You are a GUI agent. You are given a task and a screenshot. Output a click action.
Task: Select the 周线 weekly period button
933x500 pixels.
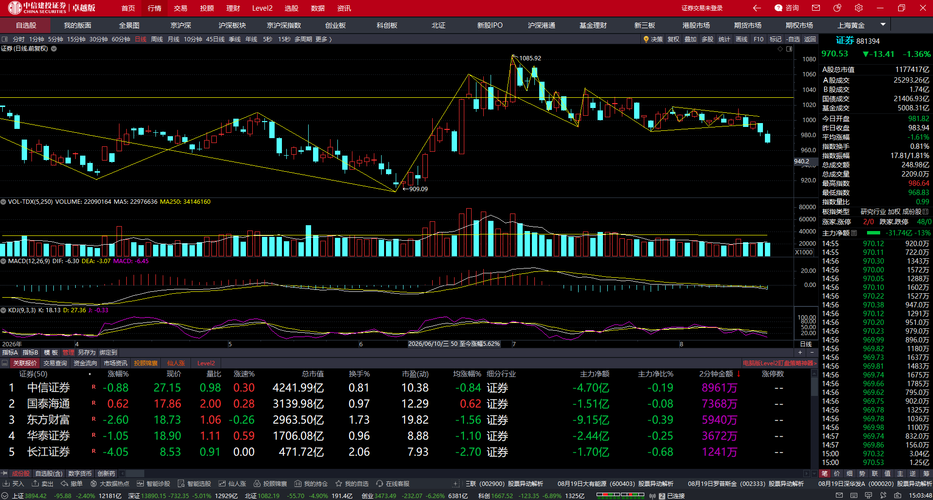point(156,39)
